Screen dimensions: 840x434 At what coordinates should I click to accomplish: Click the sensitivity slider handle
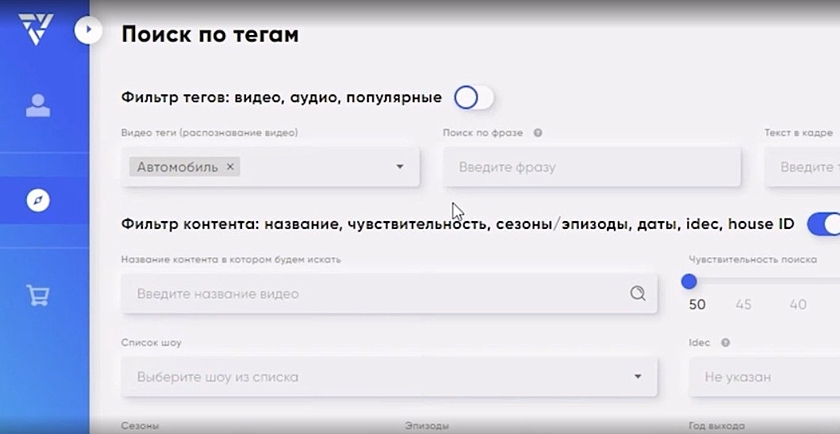click(689, 282)
